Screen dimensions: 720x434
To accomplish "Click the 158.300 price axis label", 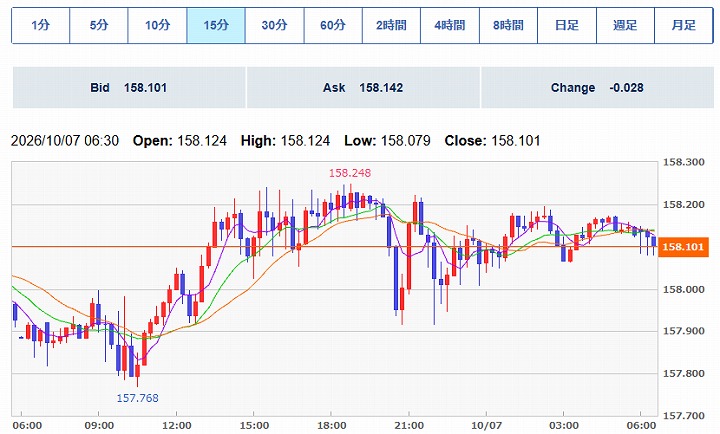I will [683, 162].
